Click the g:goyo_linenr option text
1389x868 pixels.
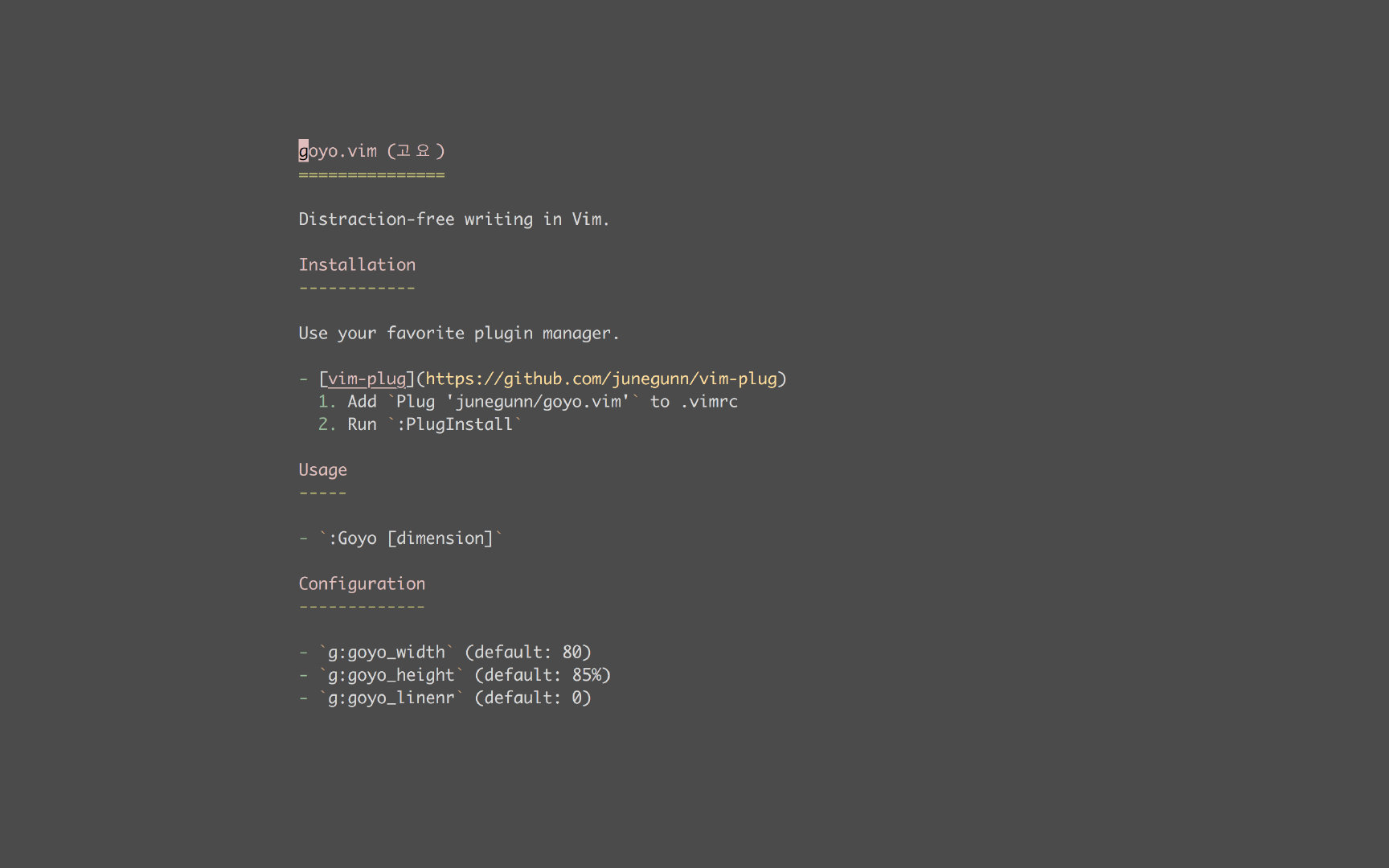pyautogui.click(x=391, y=698)
